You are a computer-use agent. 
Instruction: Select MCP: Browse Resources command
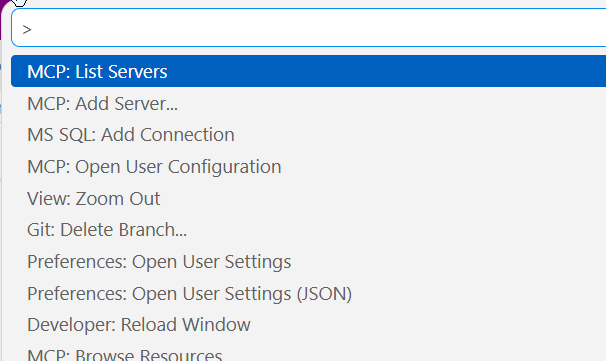pyautogui.click(x=308, y=352)
